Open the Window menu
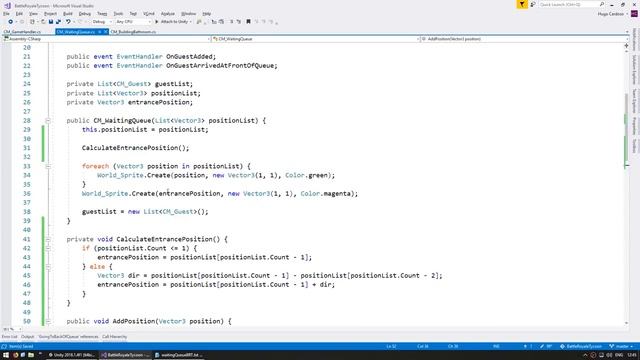640x360 pixels. click(188, 14)
